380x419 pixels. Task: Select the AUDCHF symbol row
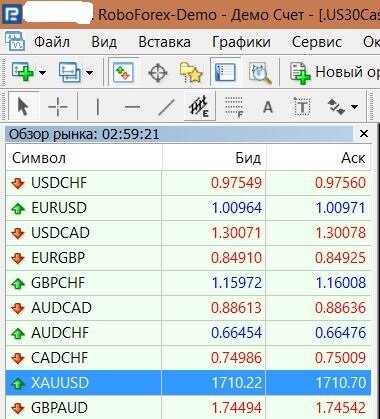pyautogui.click(x=188, y=333)
